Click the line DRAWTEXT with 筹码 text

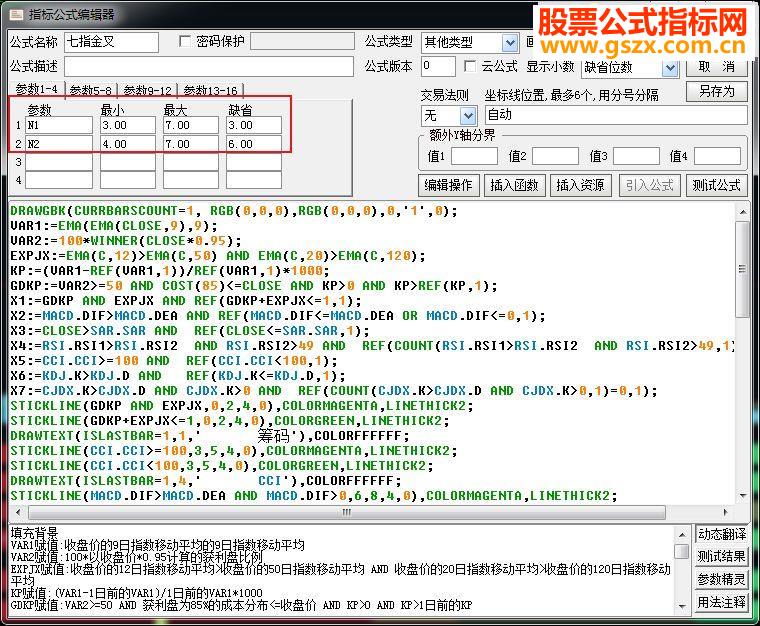[210, 436]
